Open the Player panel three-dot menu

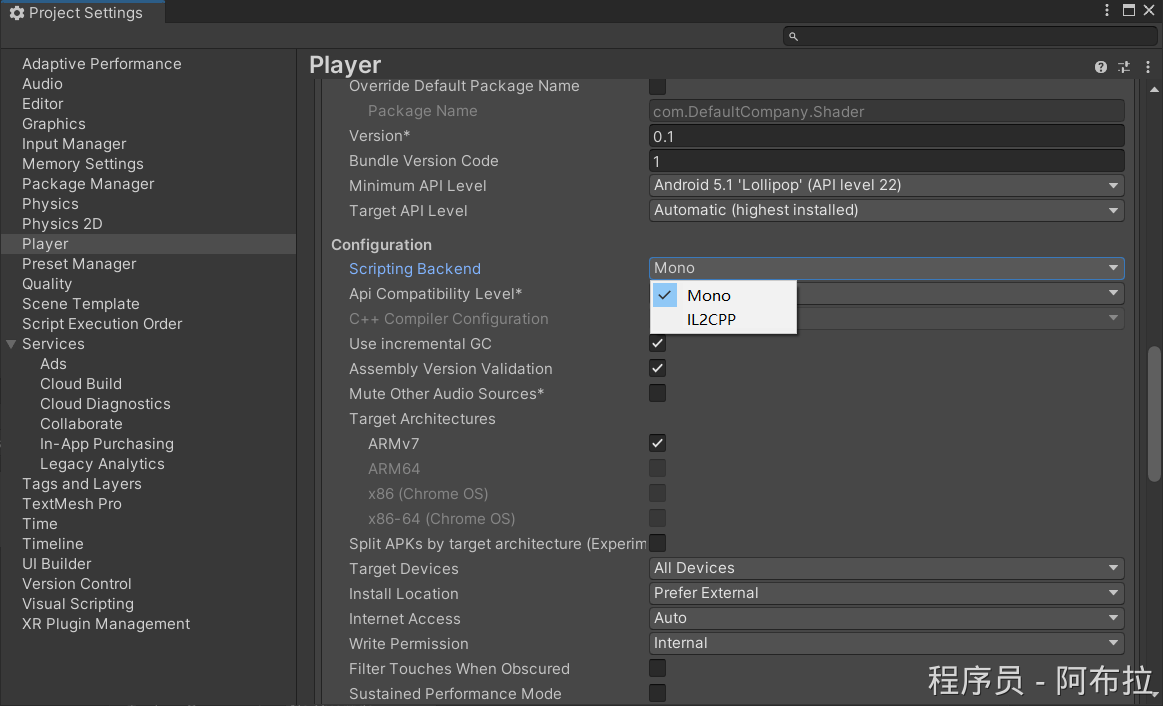pyautogui.click(x=1146, y=67)
